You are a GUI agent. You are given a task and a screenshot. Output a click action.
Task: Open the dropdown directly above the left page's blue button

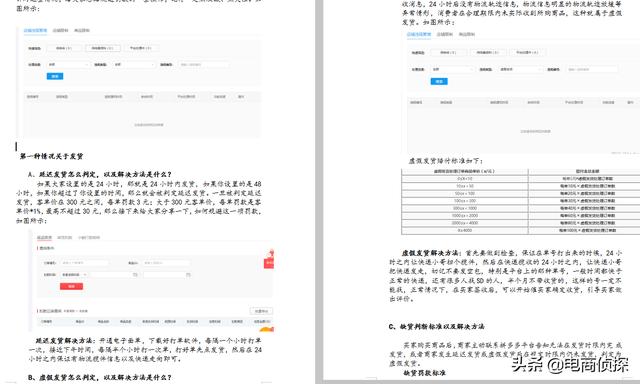pyautogui.click(x=68, y=64)
